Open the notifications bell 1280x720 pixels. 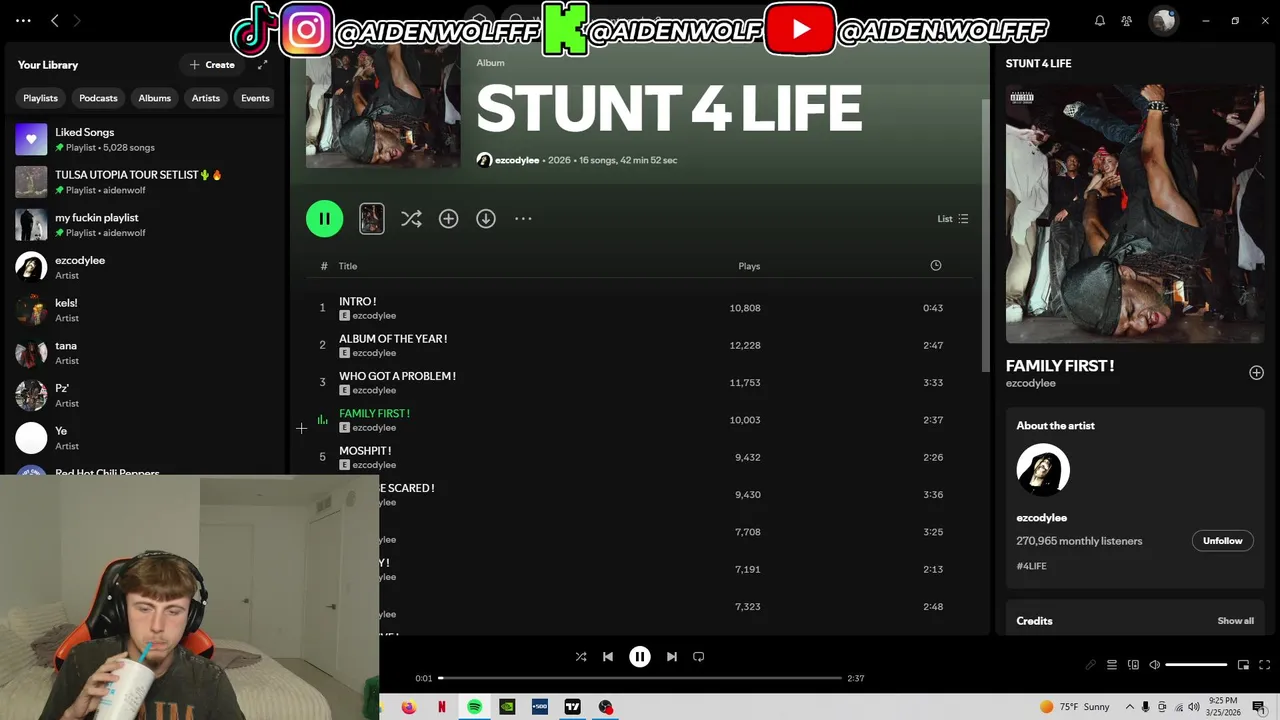[1100, 20]
